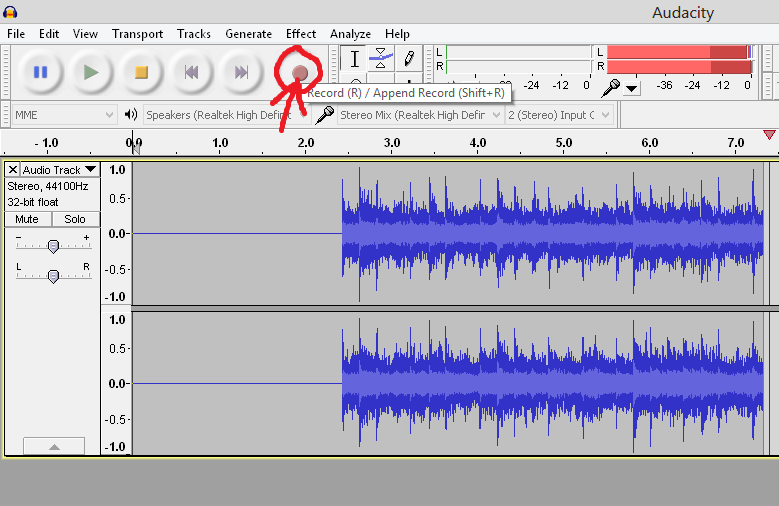Open the View menu
This screenshot has height=506, width=779.
point(85,34)
